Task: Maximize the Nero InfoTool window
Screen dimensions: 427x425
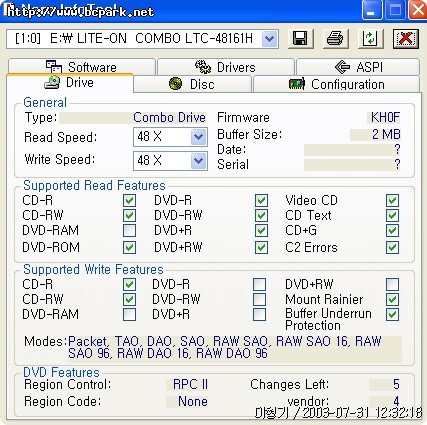Action: click(x=395, y=10)
